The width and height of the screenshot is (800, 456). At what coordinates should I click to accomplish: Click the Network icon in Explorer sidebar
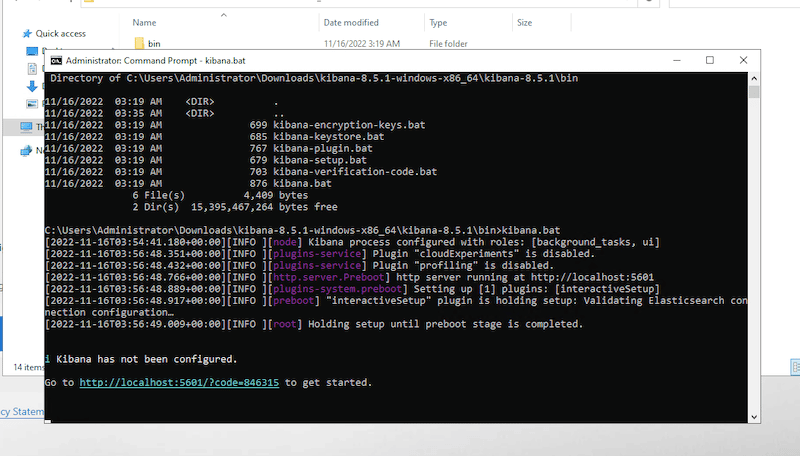(x=26, y=150)
